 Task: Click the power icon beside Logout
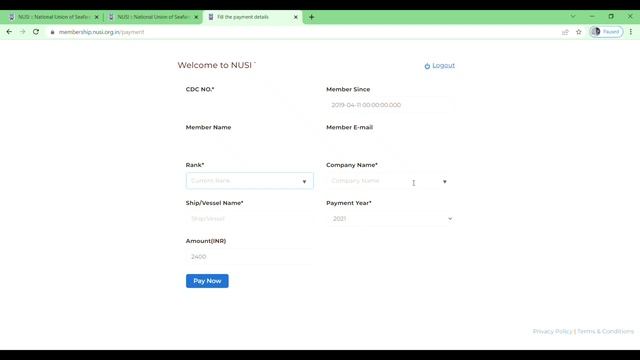(427, 66)
